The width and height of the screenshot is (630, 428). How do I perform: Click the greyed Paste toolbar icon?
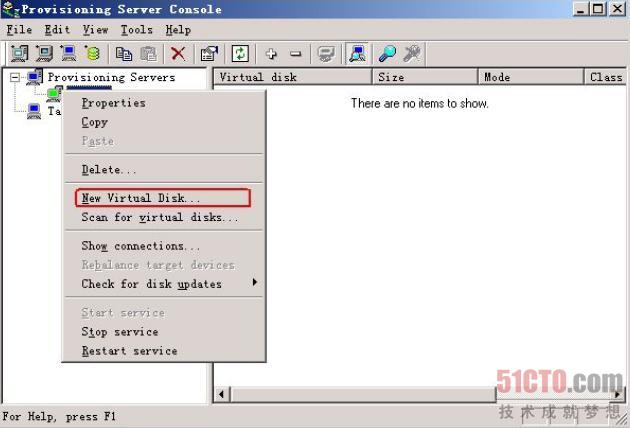(148, 53)
